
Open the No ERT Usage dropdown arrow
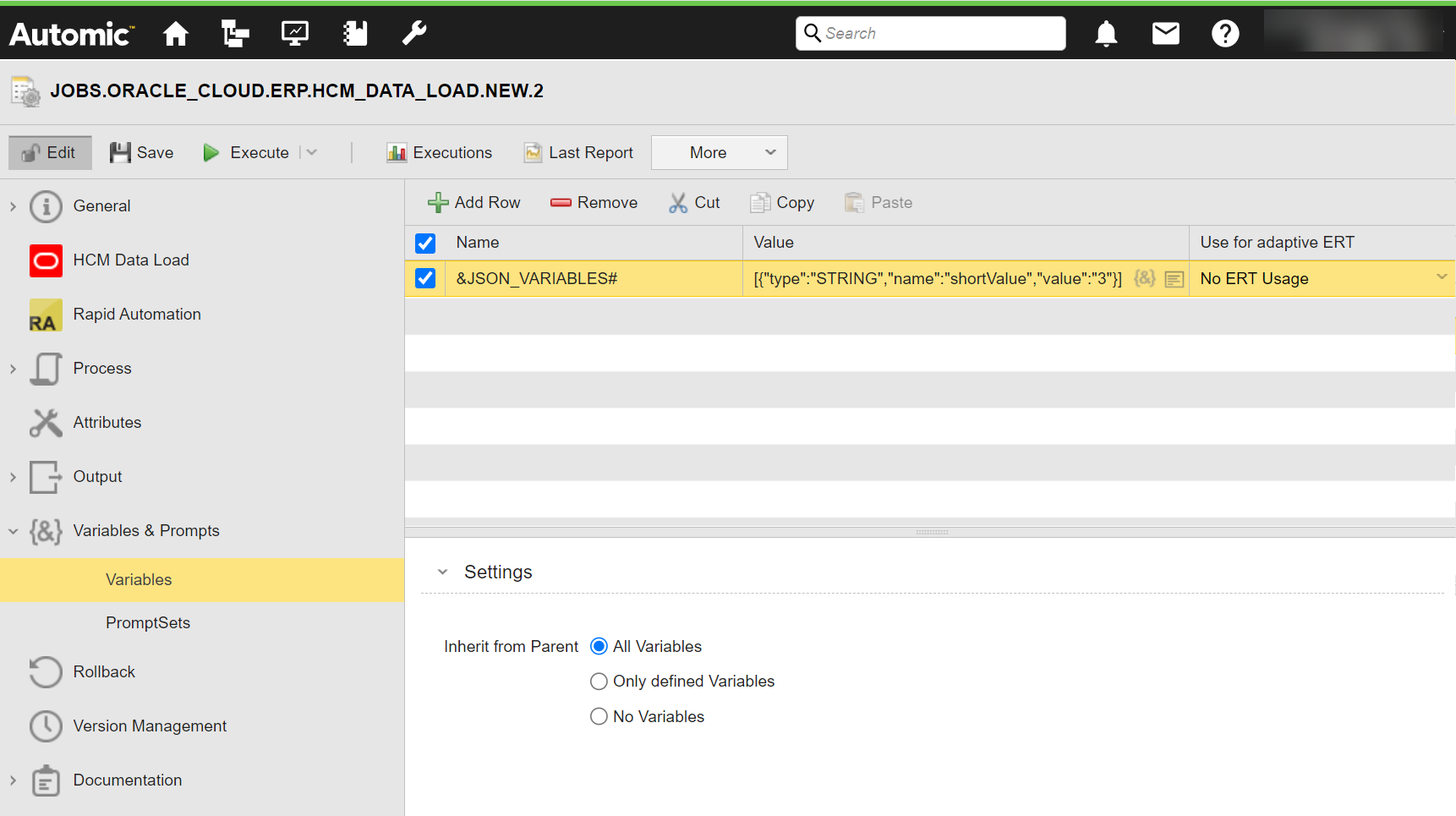click(1442, 277)
